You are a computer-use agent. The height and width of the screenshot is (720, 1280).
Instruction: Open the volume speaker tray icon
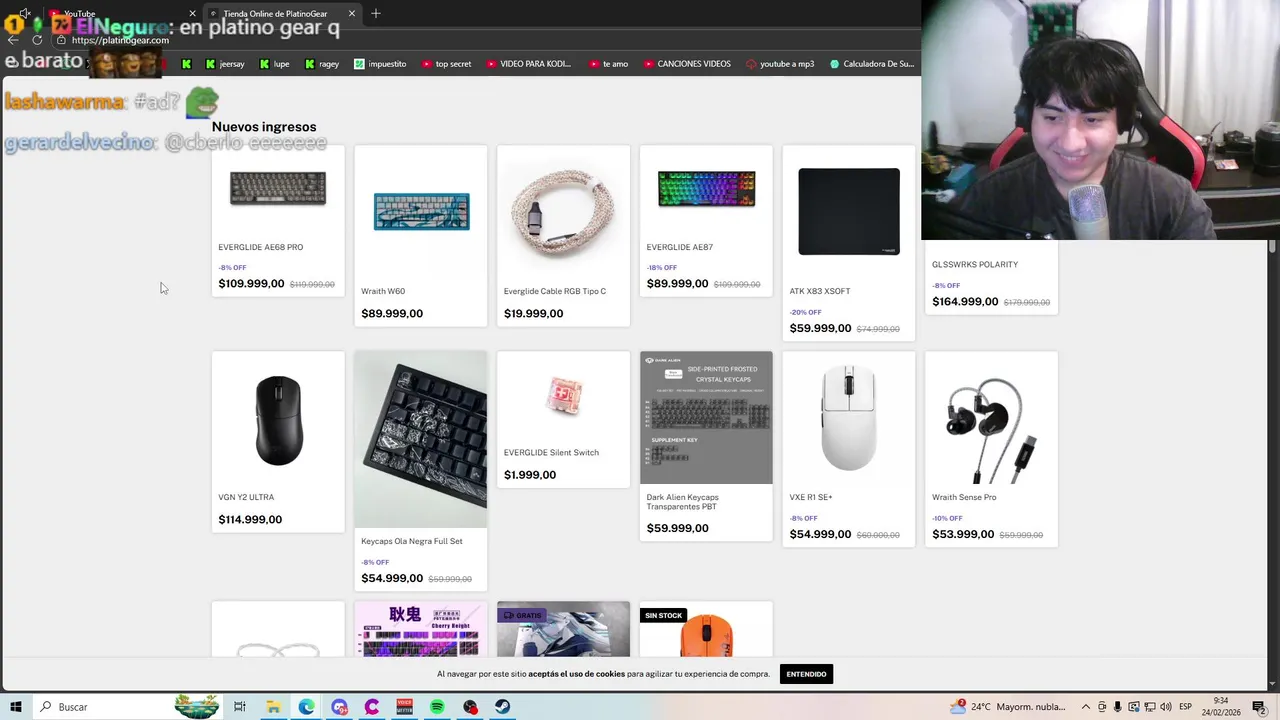coord(1166,707)
